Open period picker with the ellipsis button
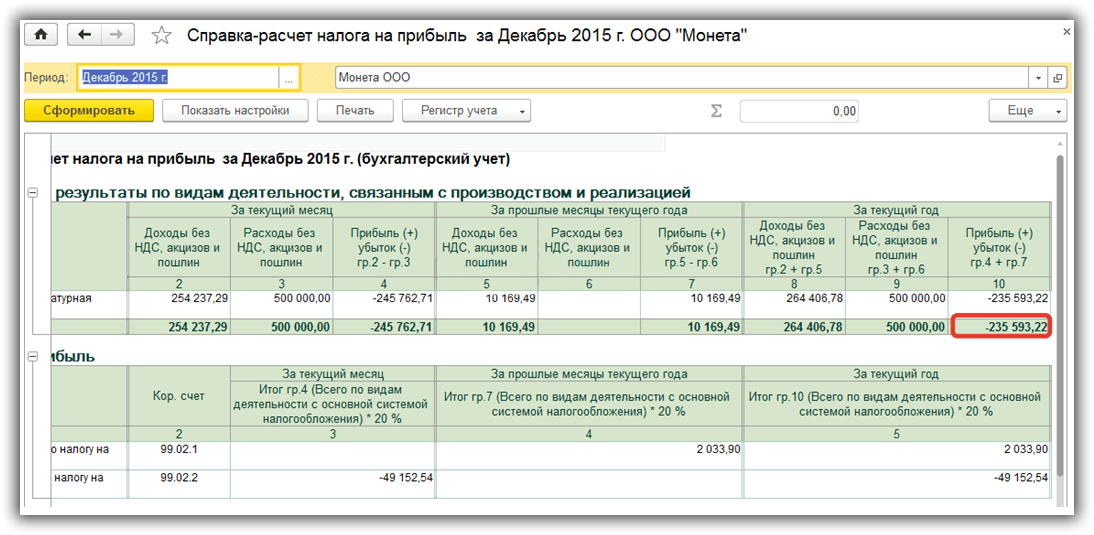The height and width of the screenshot is (535, 1094). click(288, 78)
